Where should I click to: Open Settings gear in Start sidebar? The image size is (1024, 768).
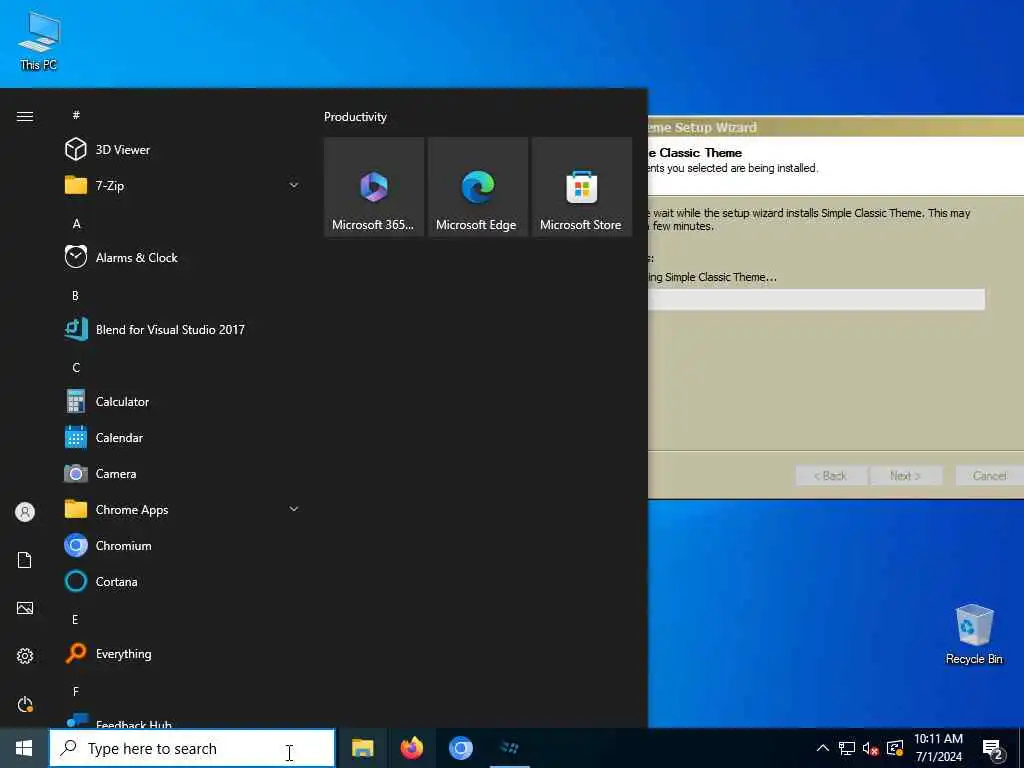[x=25, y=656]
